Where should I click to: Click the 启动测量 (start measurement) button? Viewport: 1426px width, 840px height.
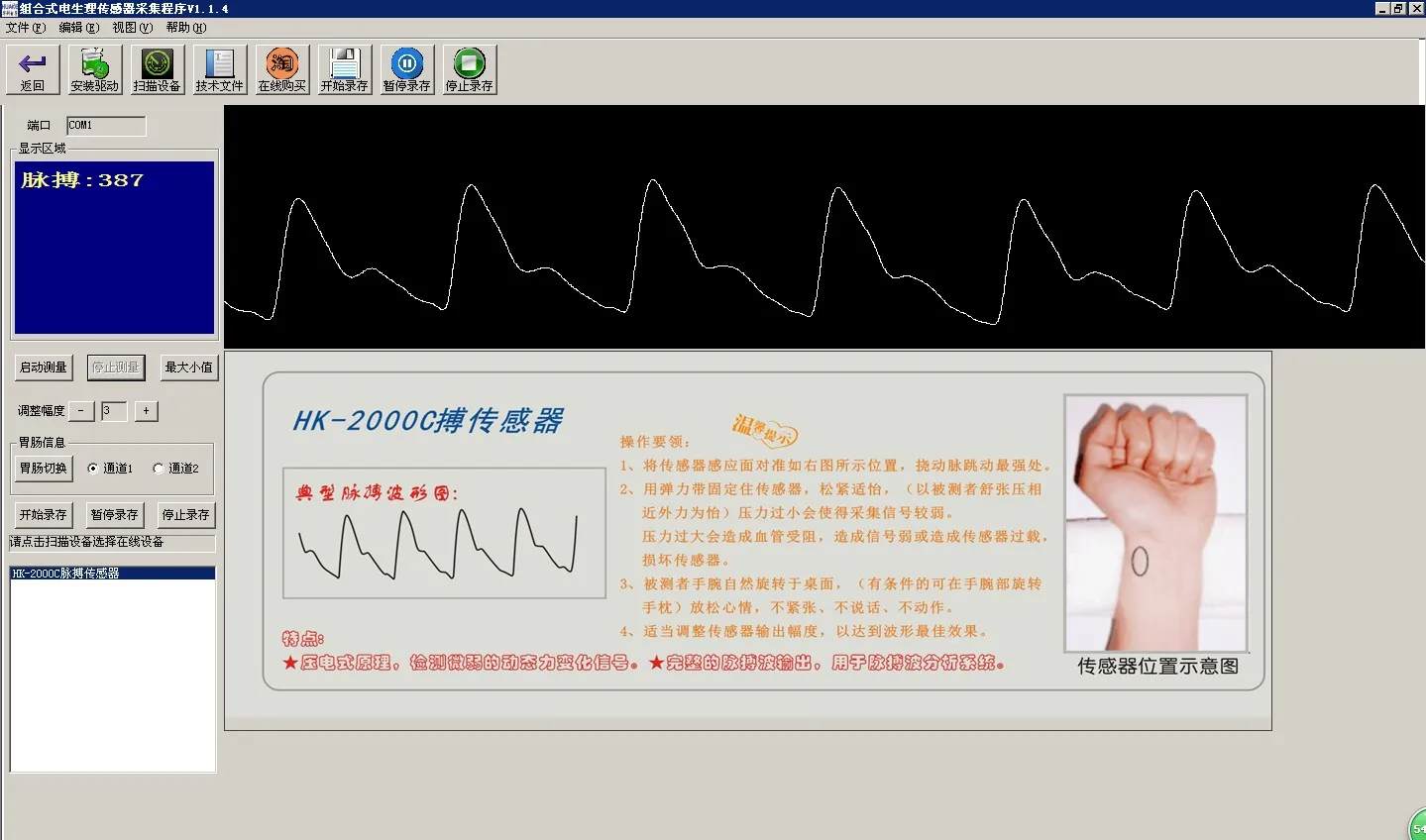(44, 367)
